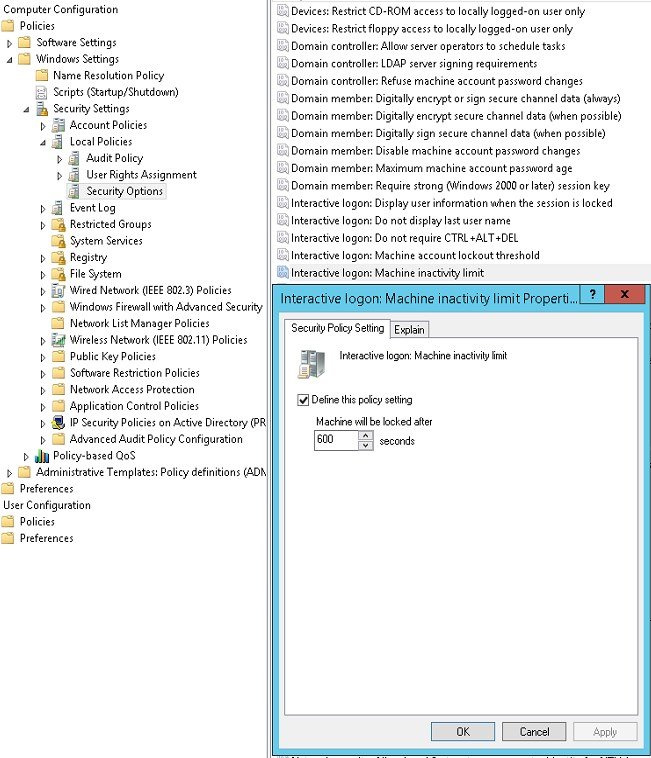This screenshot has width=651, height=758.
Task: Select 'Domain controller: Refuse machine account password changes'
Action: [x=436, y=81]
